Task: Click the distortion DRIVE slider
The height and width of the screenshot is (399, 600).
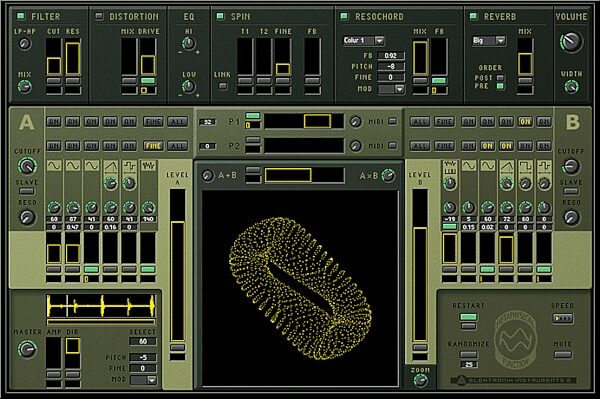Action: (x=148, y=56)
